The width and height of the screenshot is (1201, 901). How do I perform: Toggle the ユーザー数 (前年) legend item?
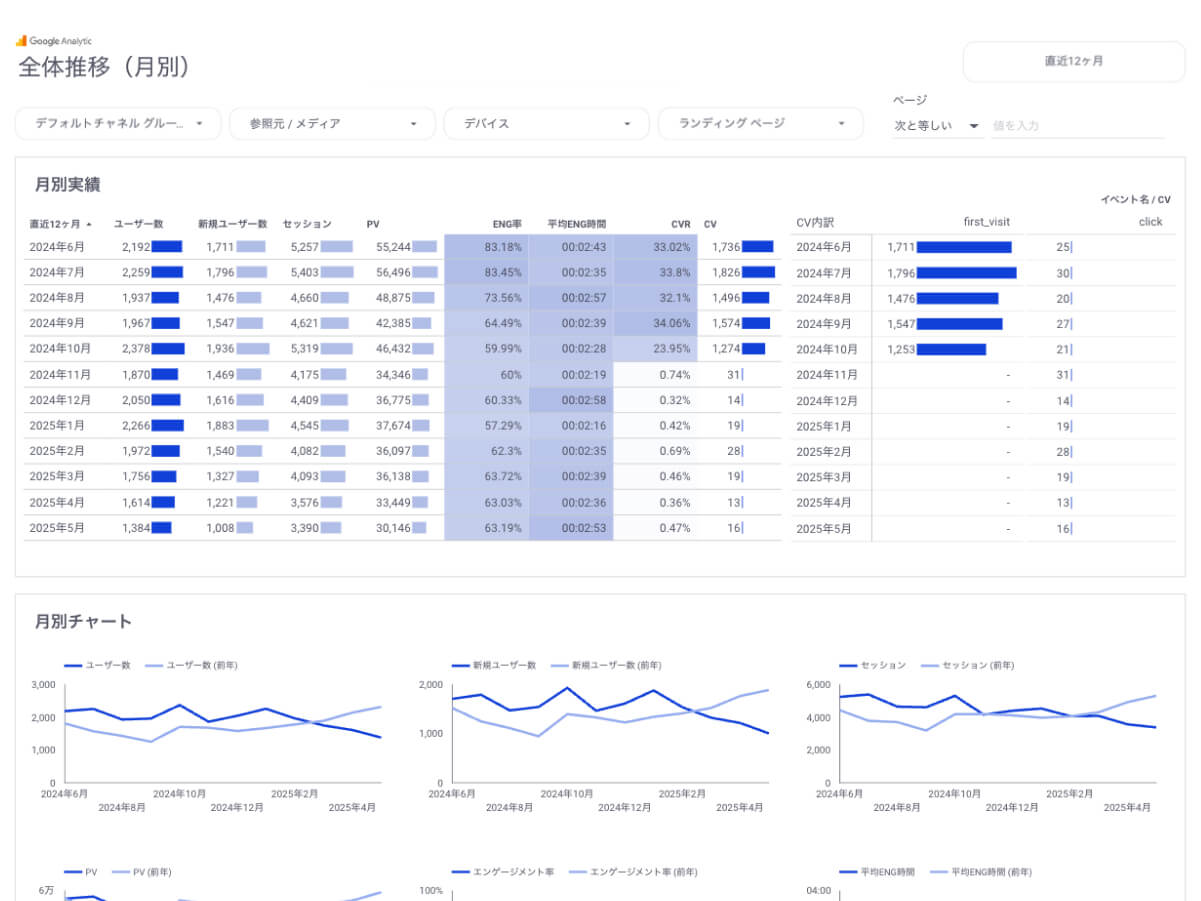coord(192,665)
